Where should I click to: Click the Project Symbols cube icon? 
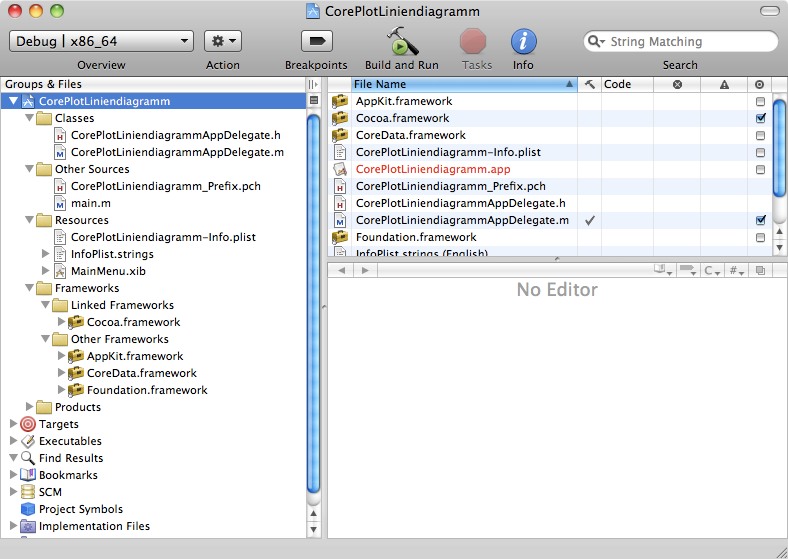click(x=28, y=509)
